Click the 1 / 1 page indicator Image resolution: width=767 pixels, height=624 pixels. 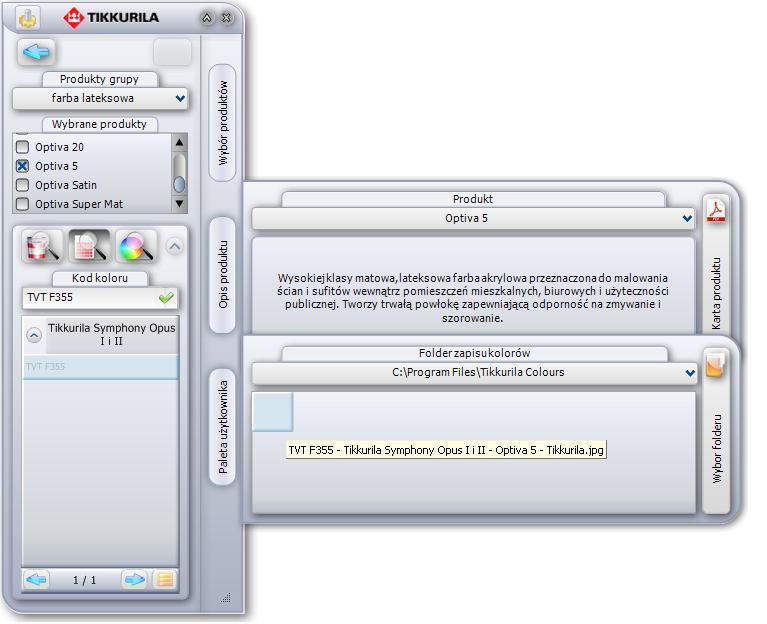pyautogui.click(x=85, y=580)
